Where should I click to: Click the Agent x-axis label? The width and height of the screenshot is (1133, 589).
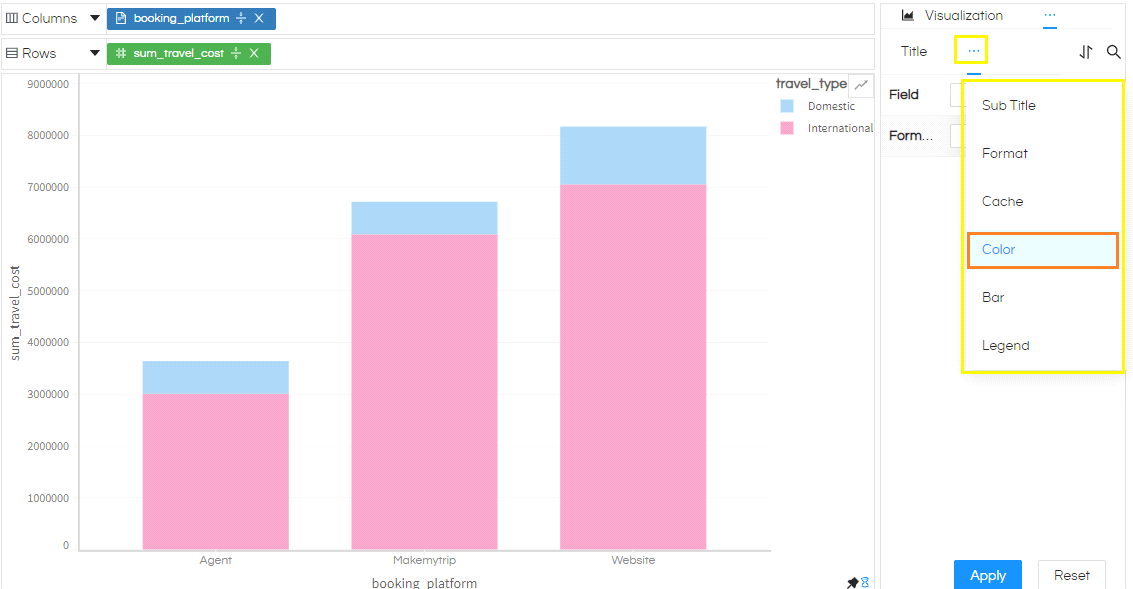click(215, 560)
